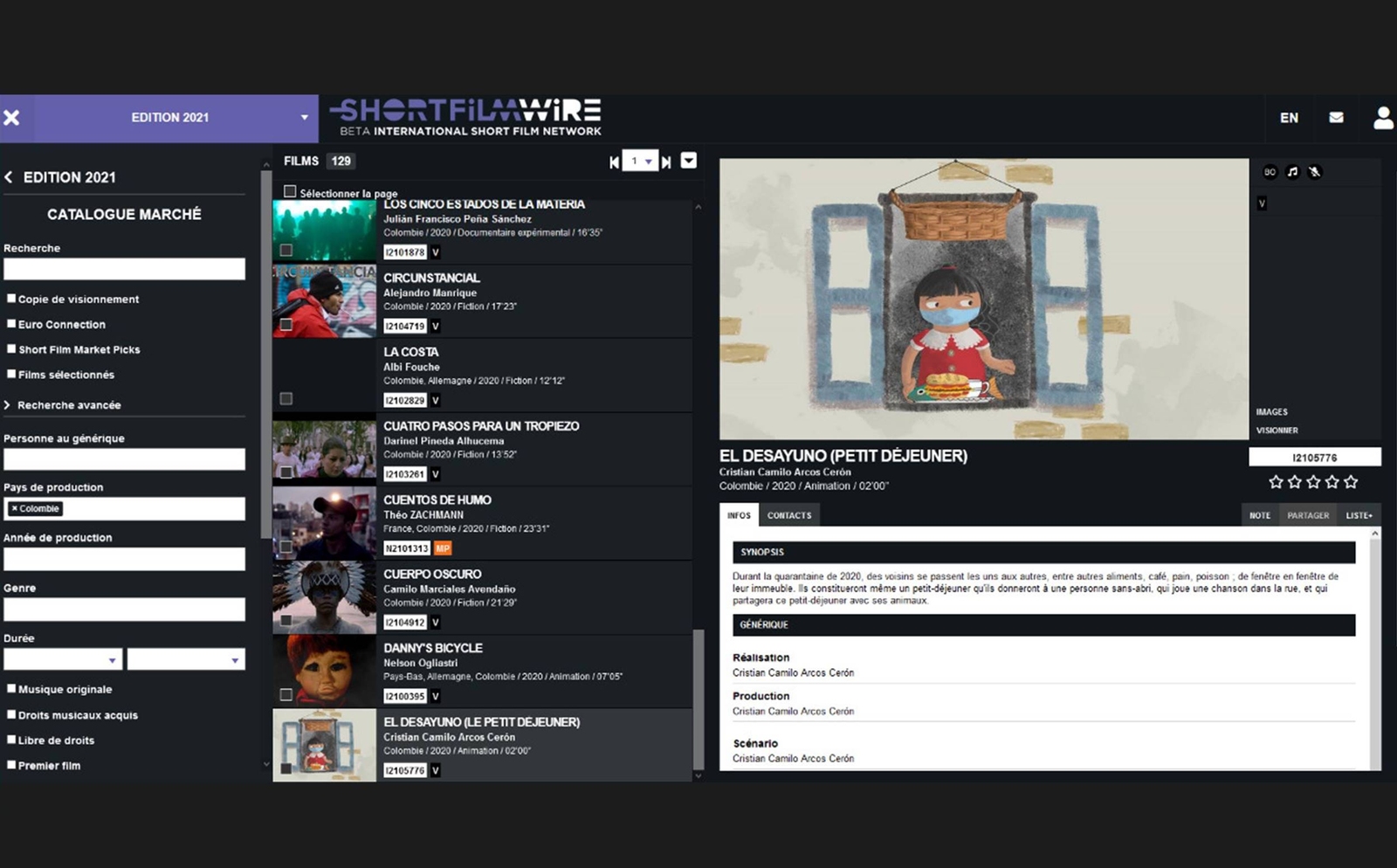The width and height of the screenshot is (1397, 868).
Task: Open the Edition 2021 dropdown
Action: pyautogui.click(x=304, y=117)
